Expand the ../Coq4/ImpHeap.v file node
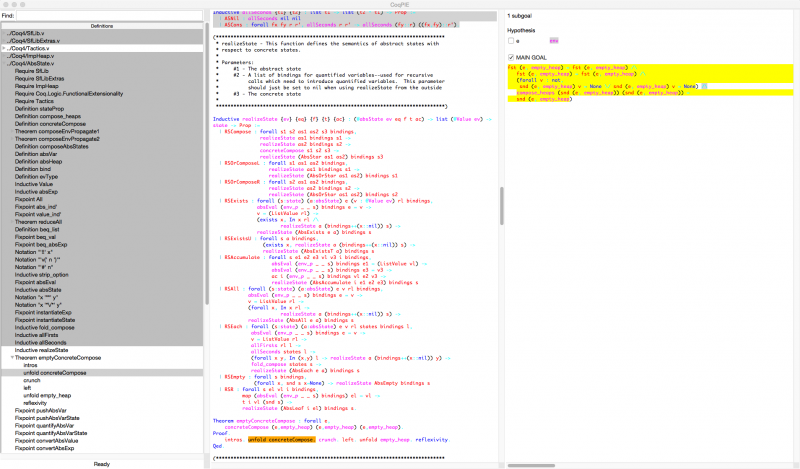The width and height of the screenshot is (800, 469). pyautogui.click(x=4, y=56)
